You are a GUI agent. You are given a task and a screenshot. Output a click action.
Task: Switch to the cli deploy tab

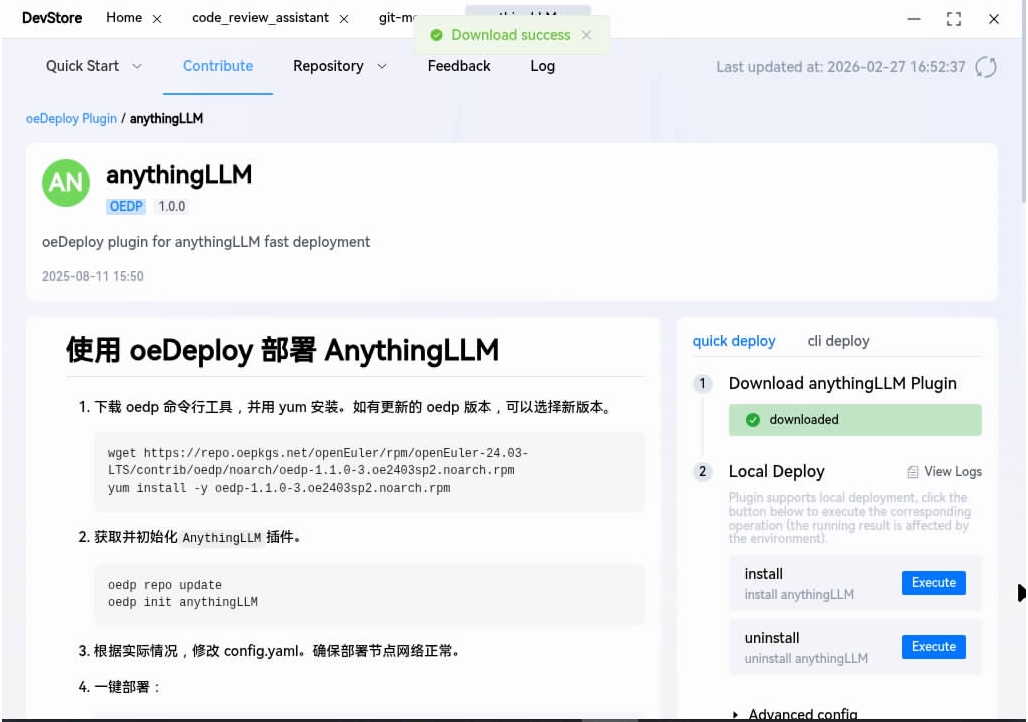coord(838,341)
